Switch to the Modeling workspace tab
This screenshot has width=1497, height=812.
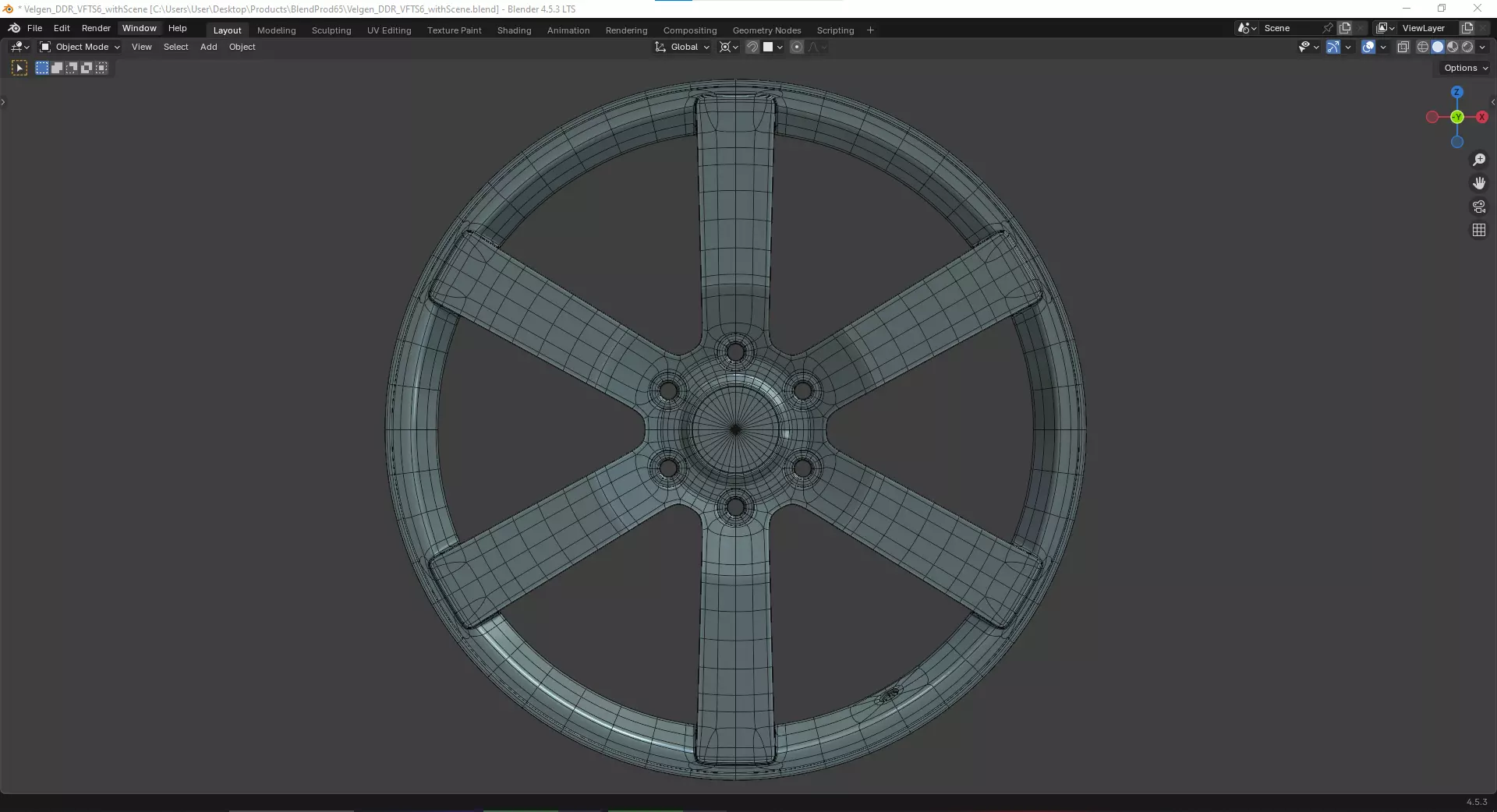point(277,30)
